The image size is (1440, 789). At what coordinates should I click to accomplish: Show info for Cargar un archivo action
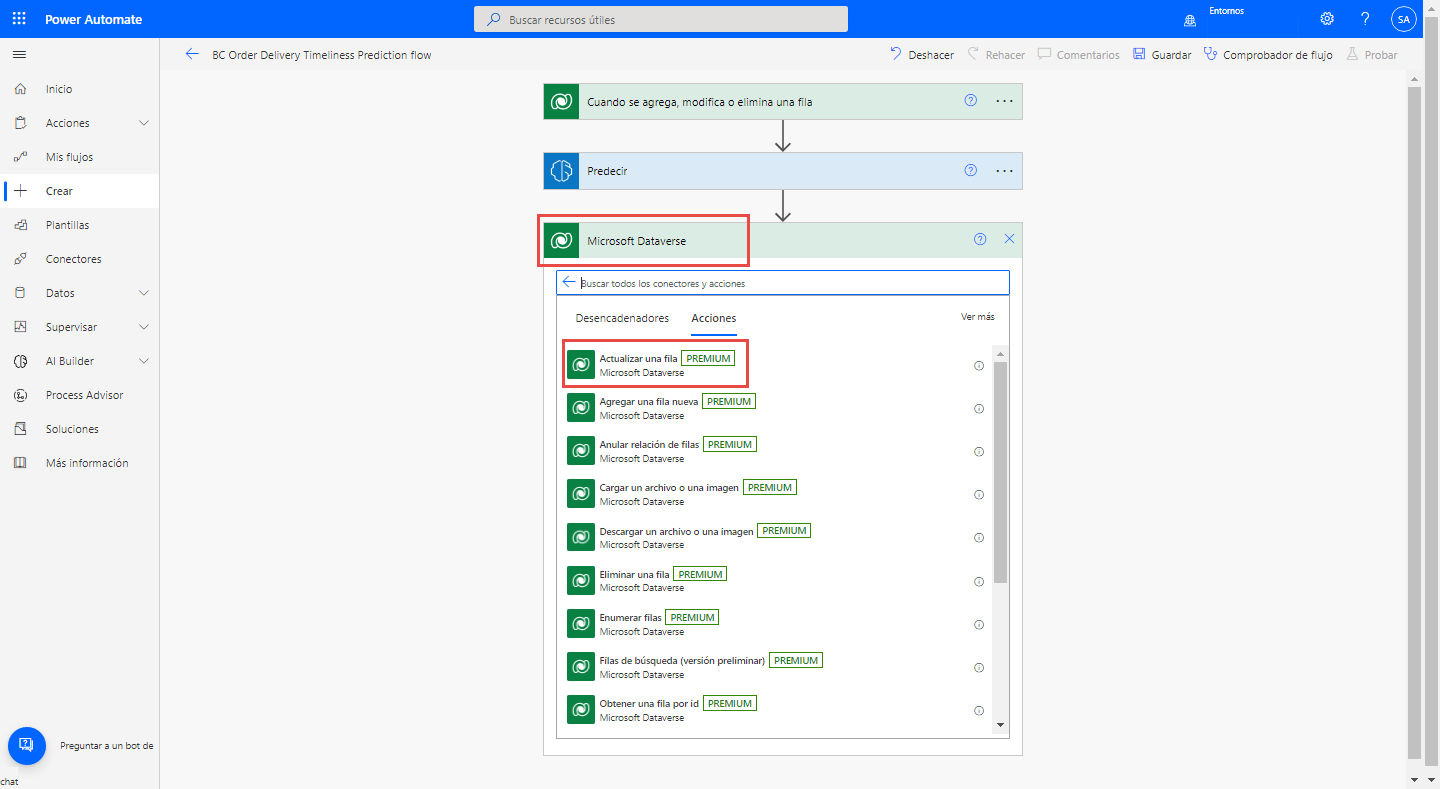tap(979, 495)
